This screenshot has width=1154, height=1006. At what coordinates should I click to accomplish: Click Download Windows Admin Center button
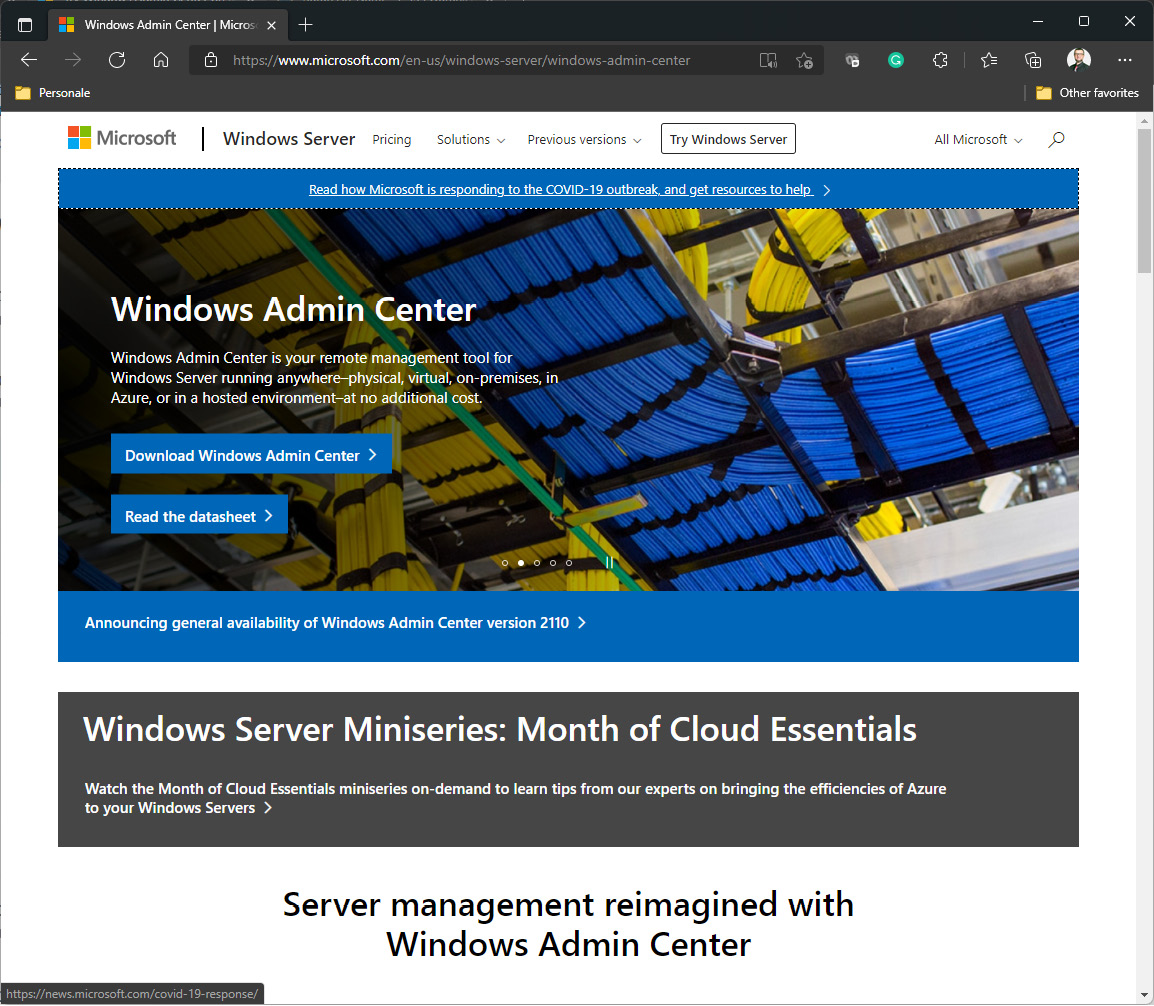251,455
